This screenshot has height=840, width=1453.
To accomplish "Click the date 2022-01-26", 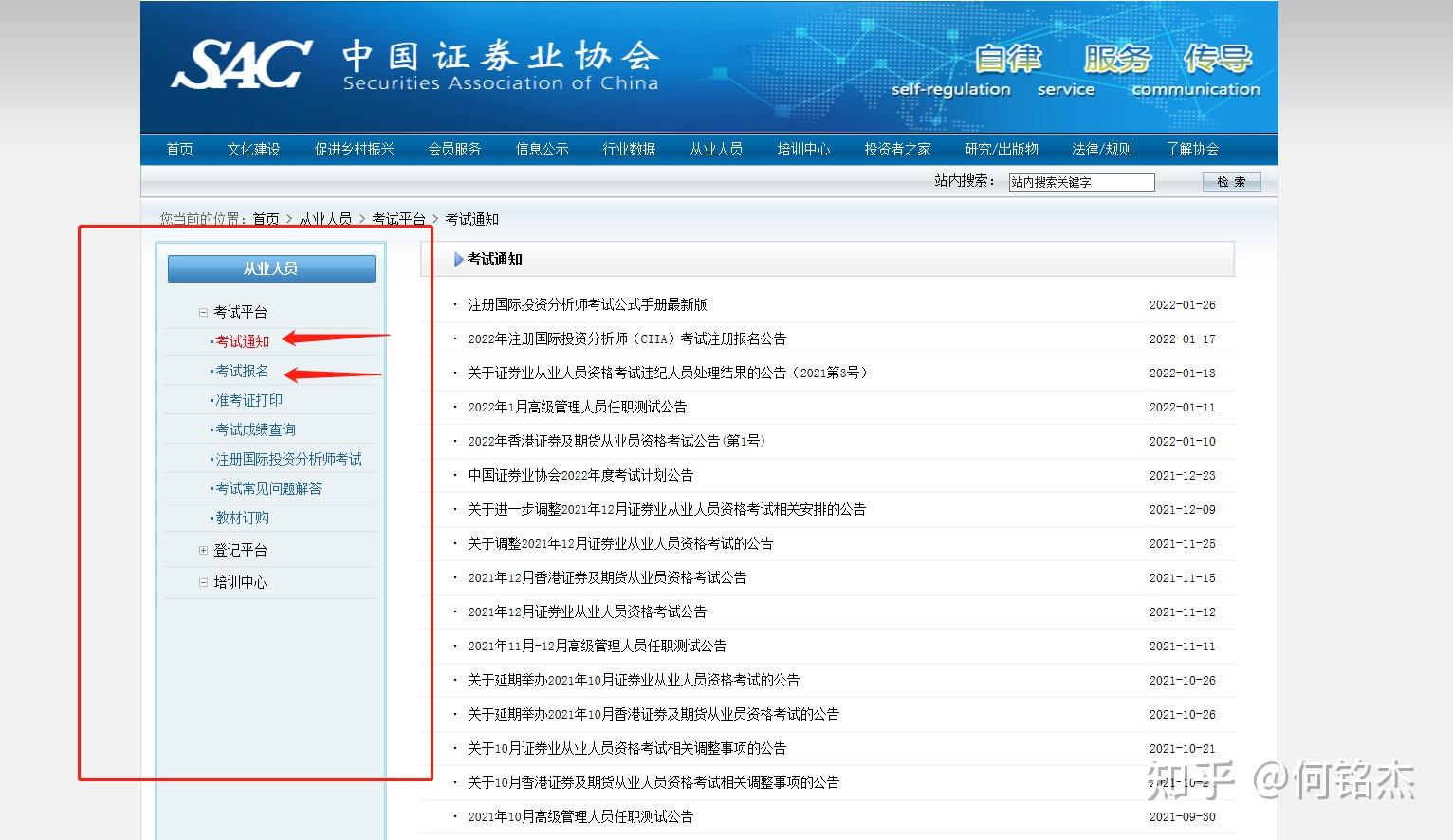I will (1182, 305).
